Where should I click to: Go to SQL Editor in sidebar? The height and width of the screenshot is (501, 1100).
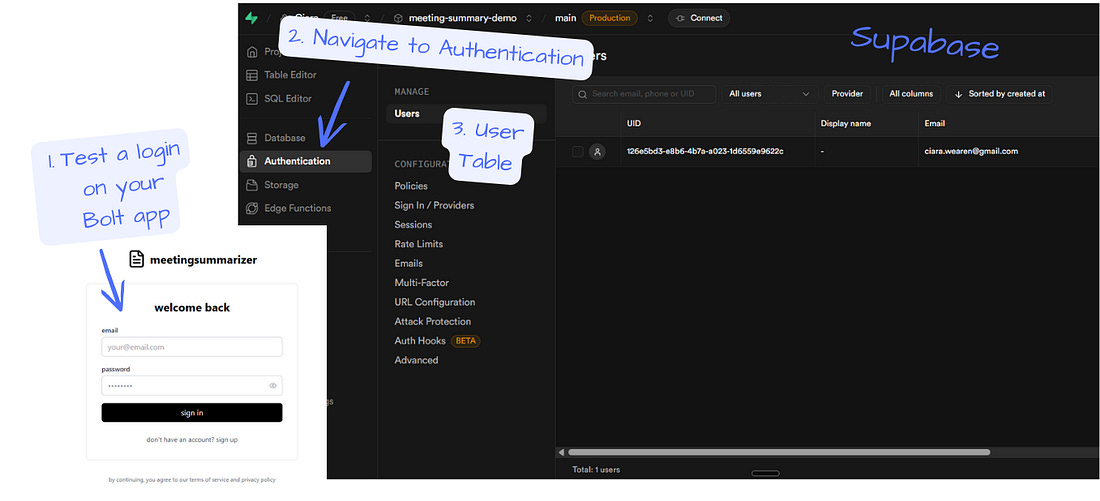(288, 99)
